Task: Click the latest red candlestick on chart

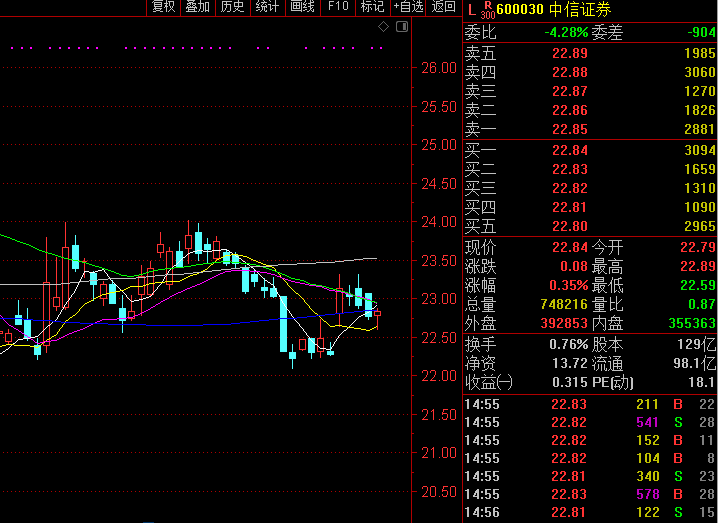Action: coord(377,315)
